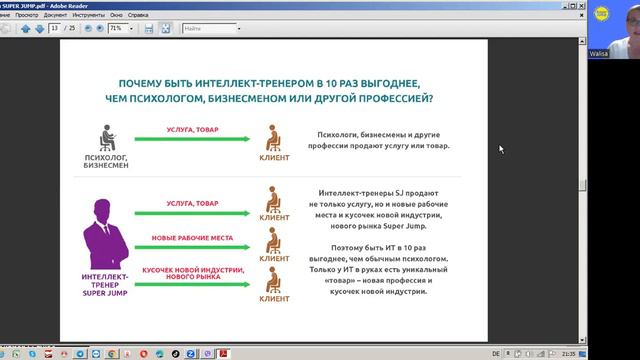Enable scrolling page view mode icon
Image resolution: width=640 pixels, height=360 pixels.
coord(149,29)
